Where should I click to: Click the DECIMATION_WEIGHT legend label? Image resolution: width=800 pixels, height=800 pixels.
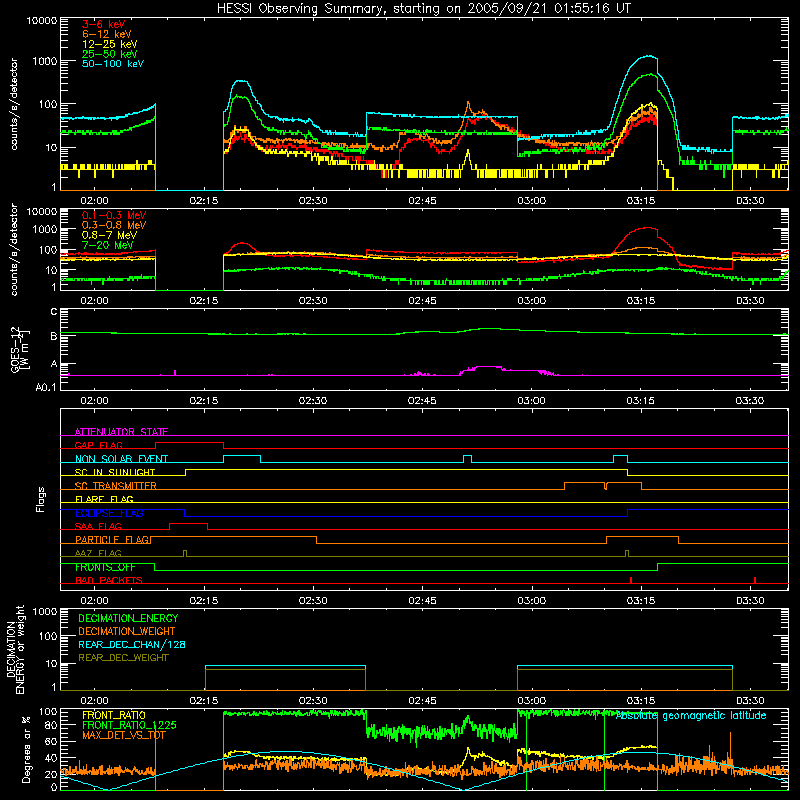(x=127, y=631)
